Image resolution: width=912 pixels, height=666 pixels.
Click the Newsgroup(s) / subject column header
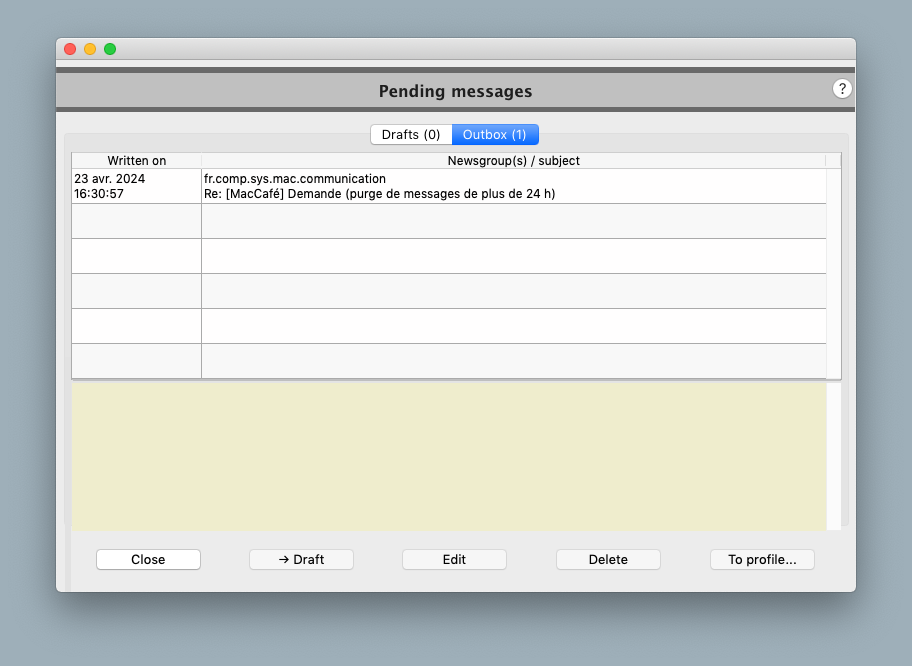pyautogui.click(x=513, y=160)
